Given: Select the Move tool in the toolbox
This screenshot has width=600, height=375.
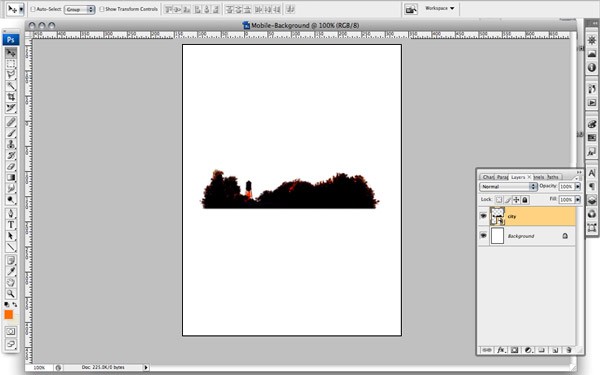Looking at the screenshot, I should click(11, 52).
